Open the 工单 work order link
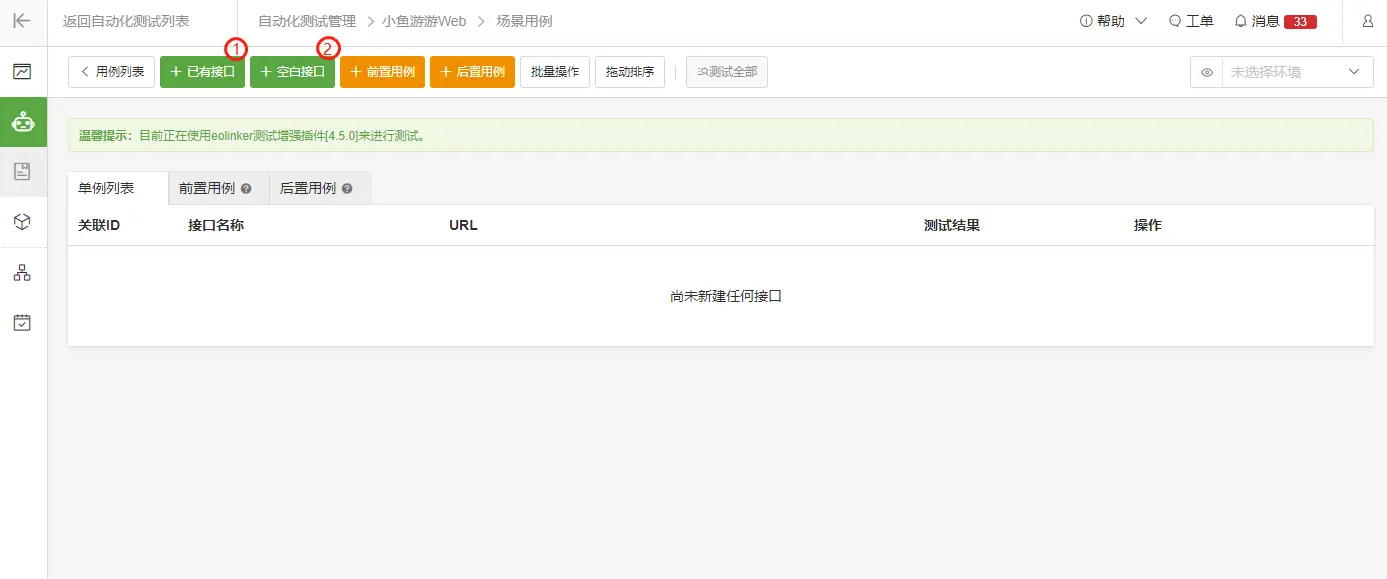Screen dimensions: 1387x579 (1191, 21)
